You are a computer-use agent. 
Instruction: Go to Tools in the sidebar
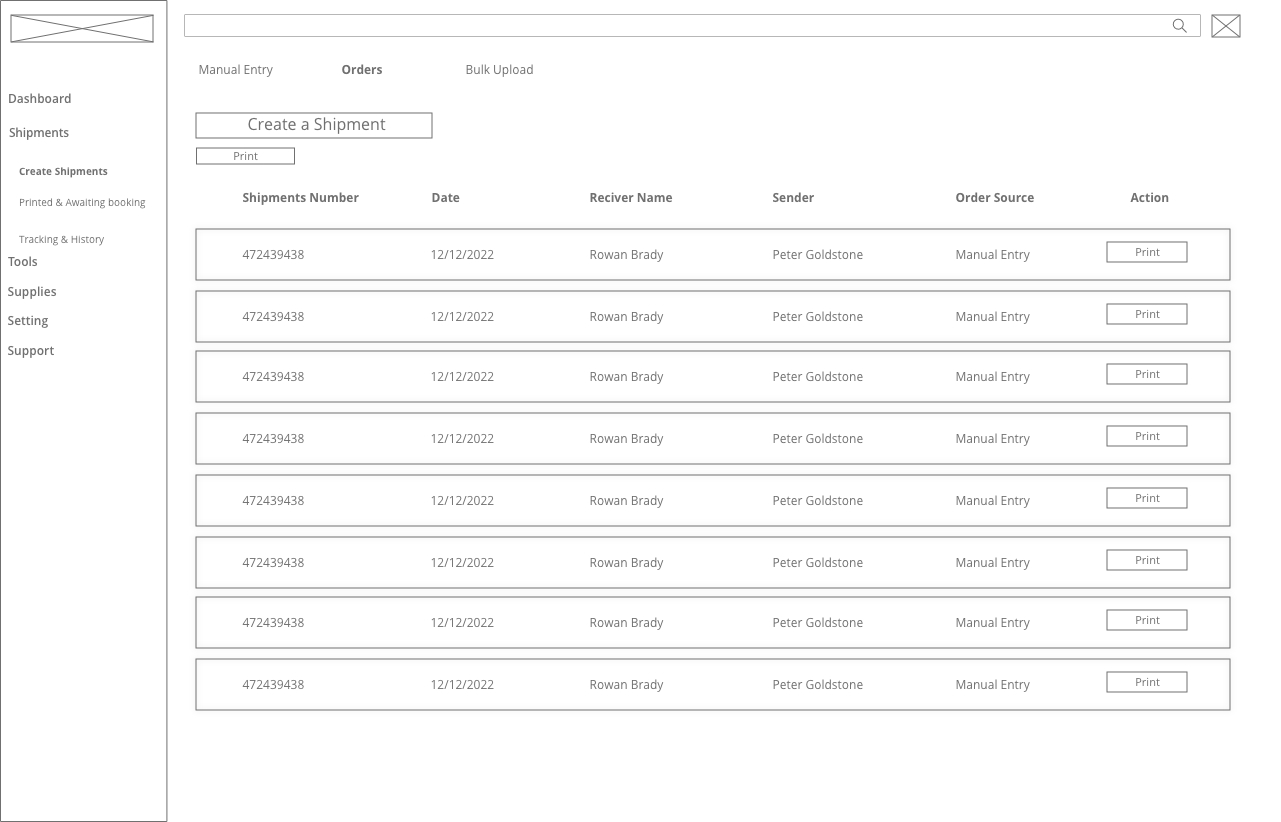coord(23,262)
